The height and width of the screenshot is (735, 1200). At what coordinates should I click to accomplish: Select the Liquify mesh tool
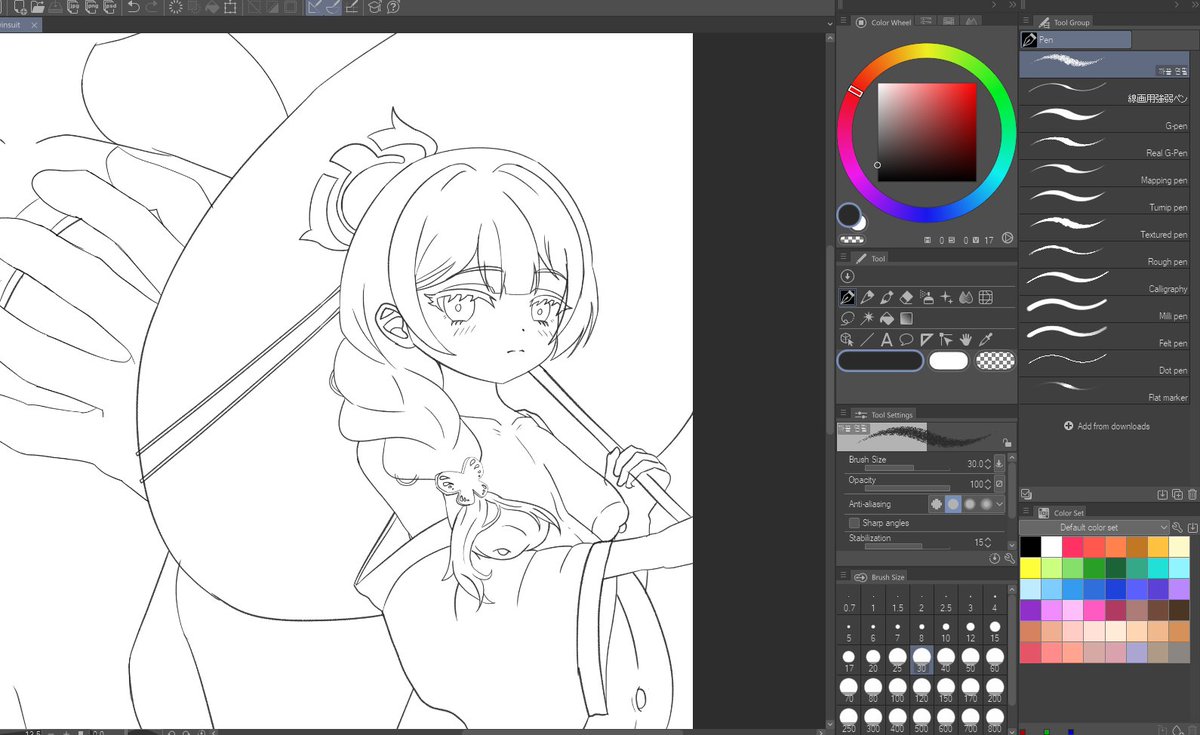985,297
